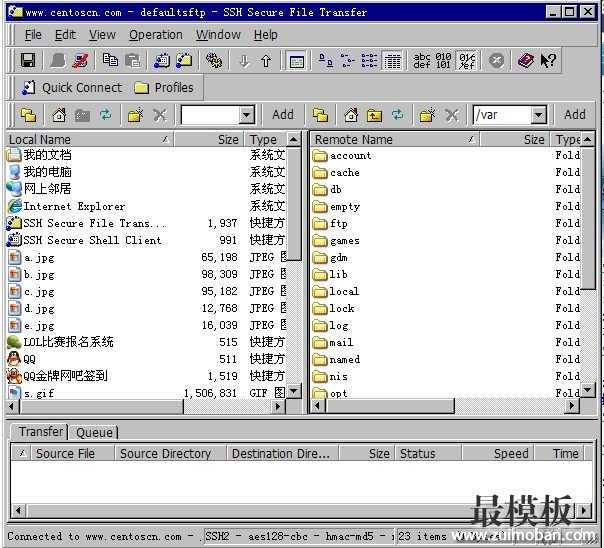Click remote pane horizontal scroll right arrow
The width and height of the screenshot is (604, 548).
pyautogui.click(x=572, y=406)
